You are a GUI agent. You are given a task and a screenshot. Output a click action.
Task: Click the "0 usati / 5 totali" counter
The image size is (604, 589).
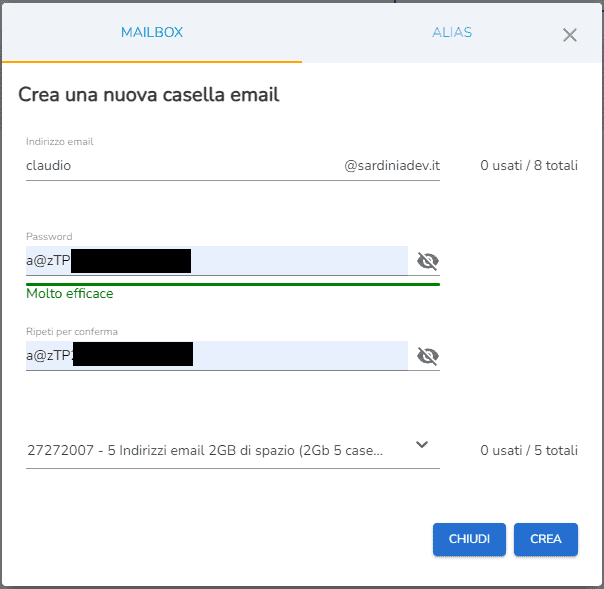pos(528,451)
